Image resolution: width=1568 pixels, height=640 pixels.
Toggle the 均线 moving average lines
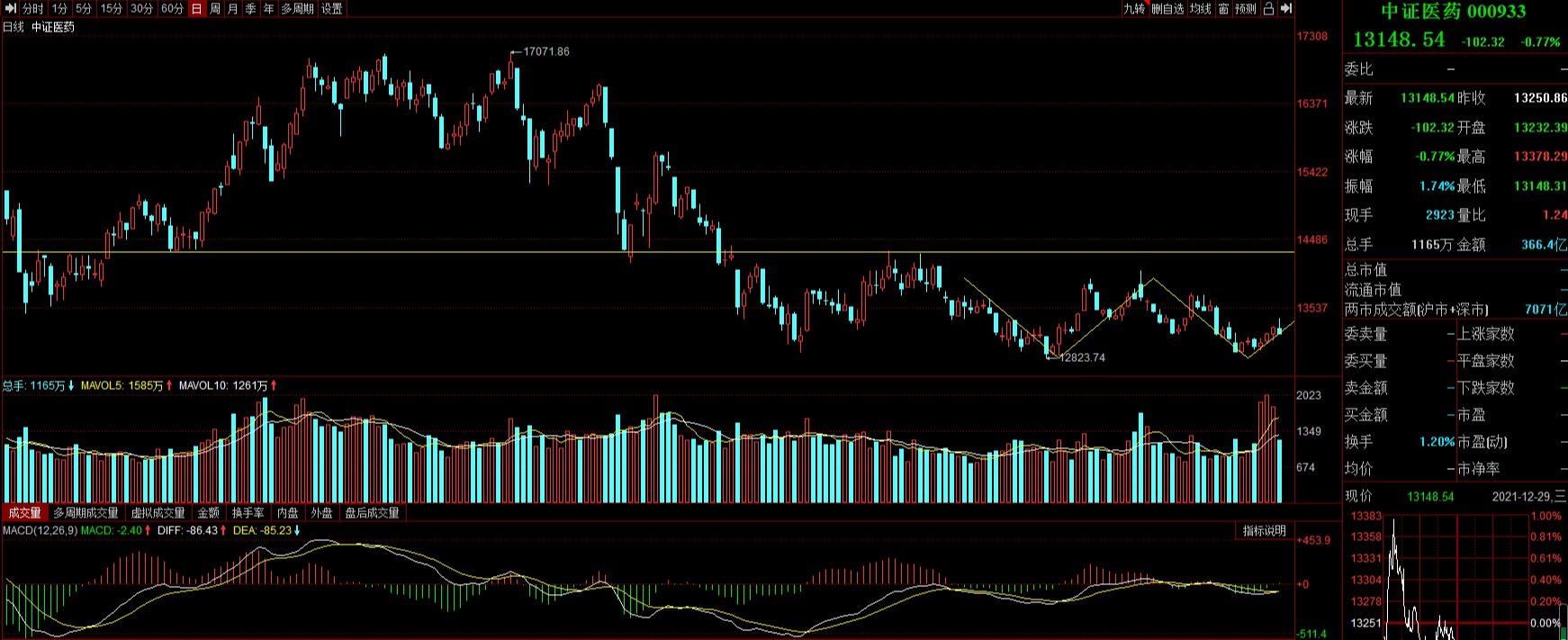pyautogui.click(x=1201, y=8)
